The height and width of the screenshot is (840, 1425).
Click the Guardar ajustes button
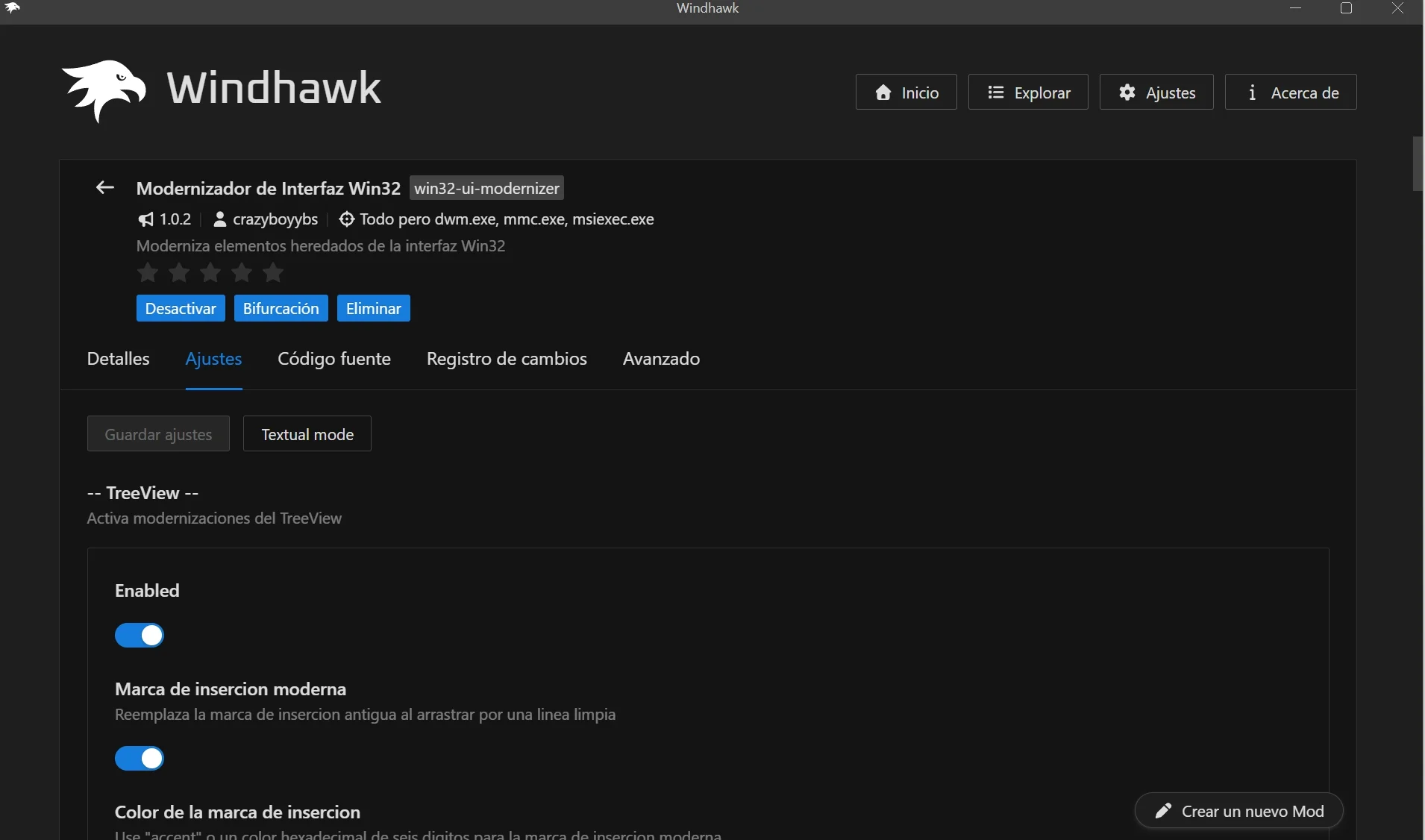pos(158,433)
